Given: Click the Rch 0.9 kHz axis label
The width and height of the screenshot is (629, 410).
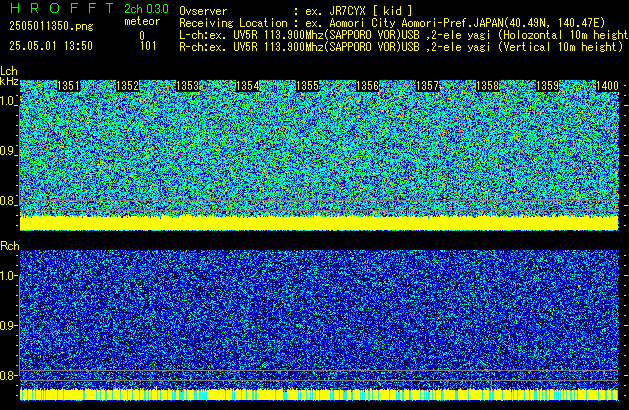Looking at the screenshot, I should pos(8,325).
